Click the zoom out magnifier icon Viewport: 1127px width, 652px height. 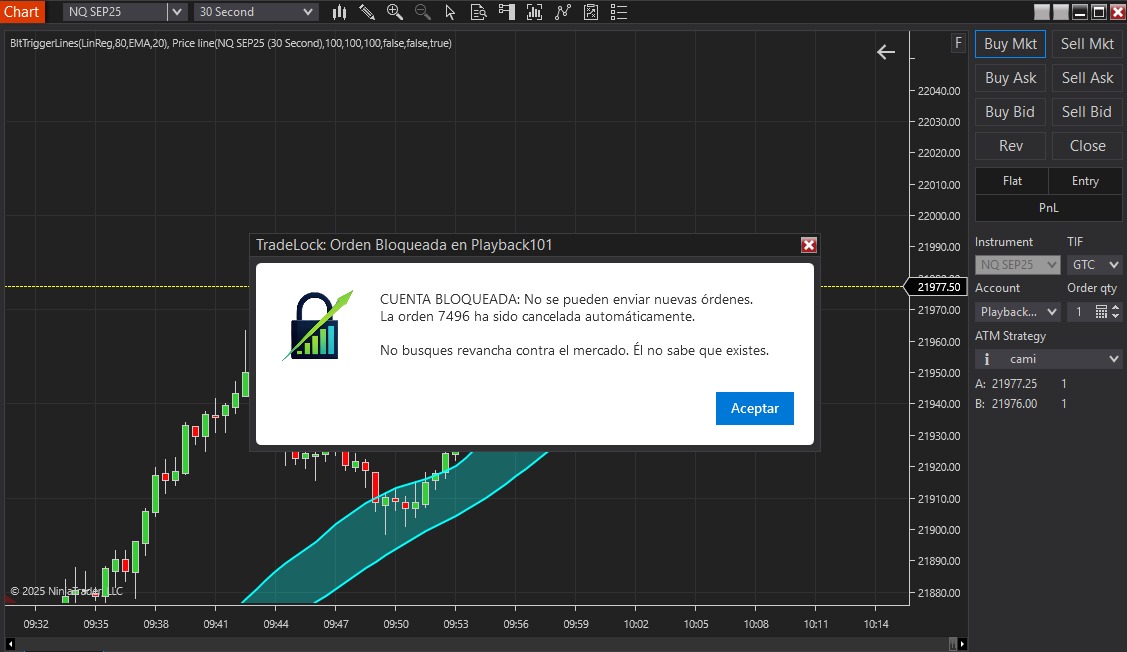(423, 12)
